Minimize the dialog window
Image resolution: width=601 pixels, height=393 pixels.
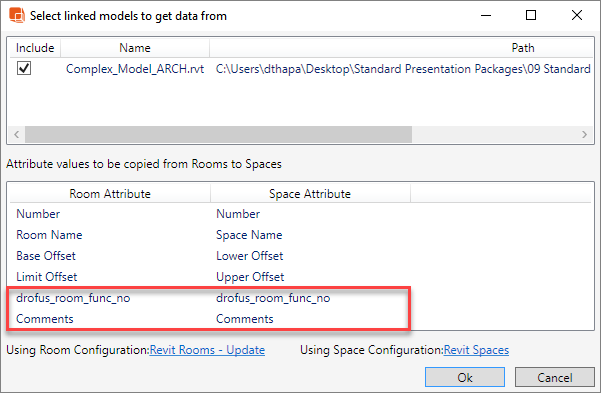[x=486, y=15]
